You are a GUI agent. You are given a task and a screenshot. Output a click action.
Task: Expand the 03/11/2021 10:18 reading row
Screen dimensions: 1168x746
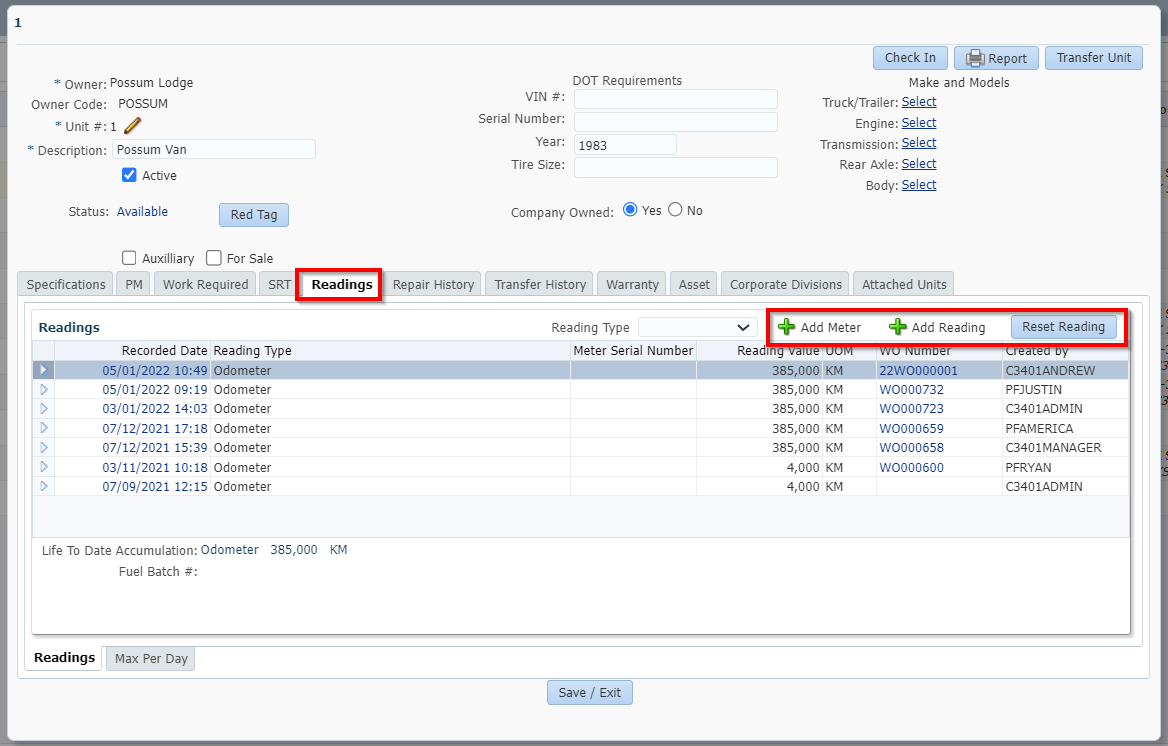[43, 467]
